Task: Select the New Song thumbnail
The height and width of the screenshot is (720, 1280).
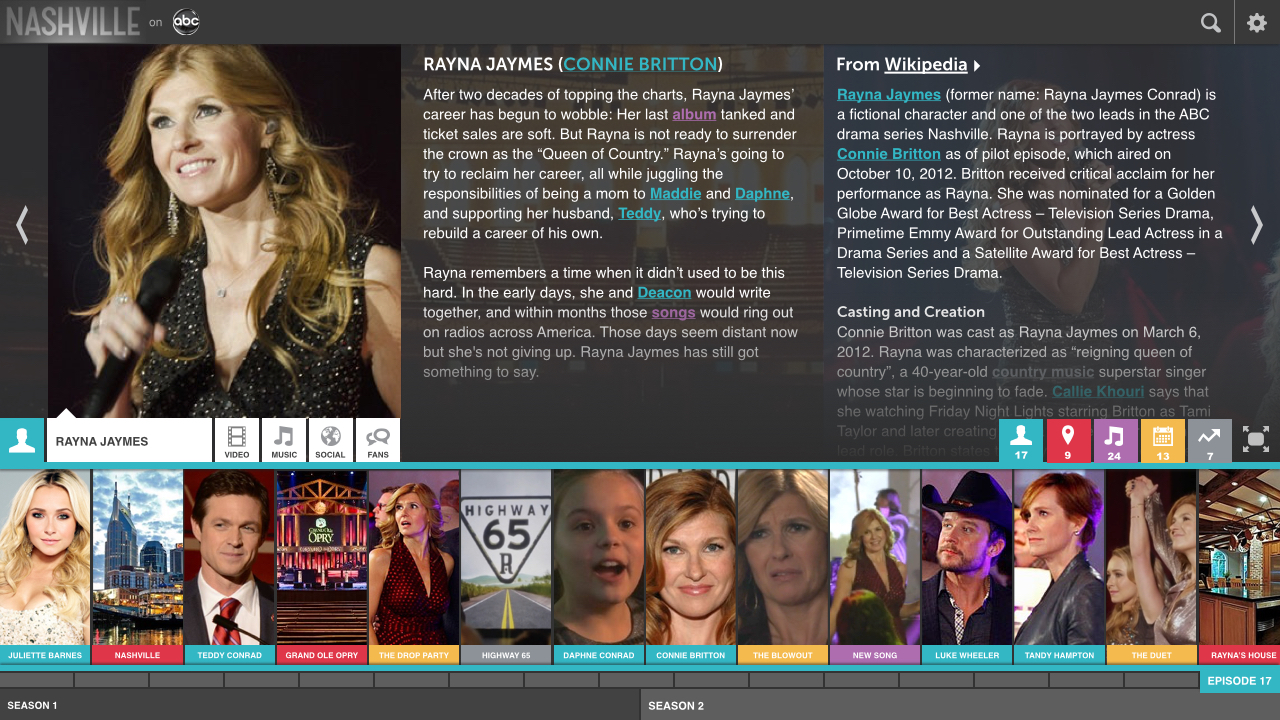Action: (x=875, y=567)
